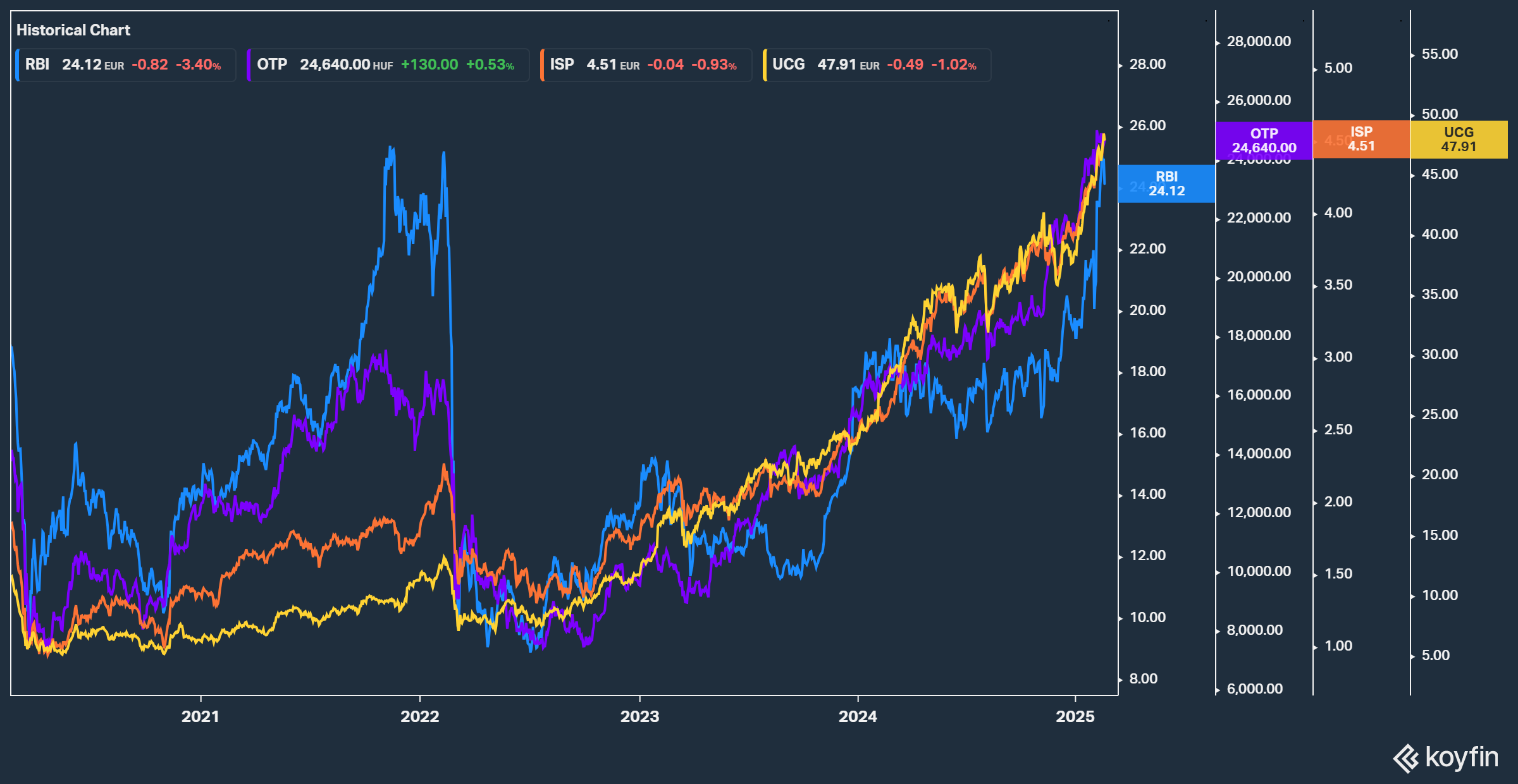
Task: Click OTP change value +130.00
Action: point(429,64)
